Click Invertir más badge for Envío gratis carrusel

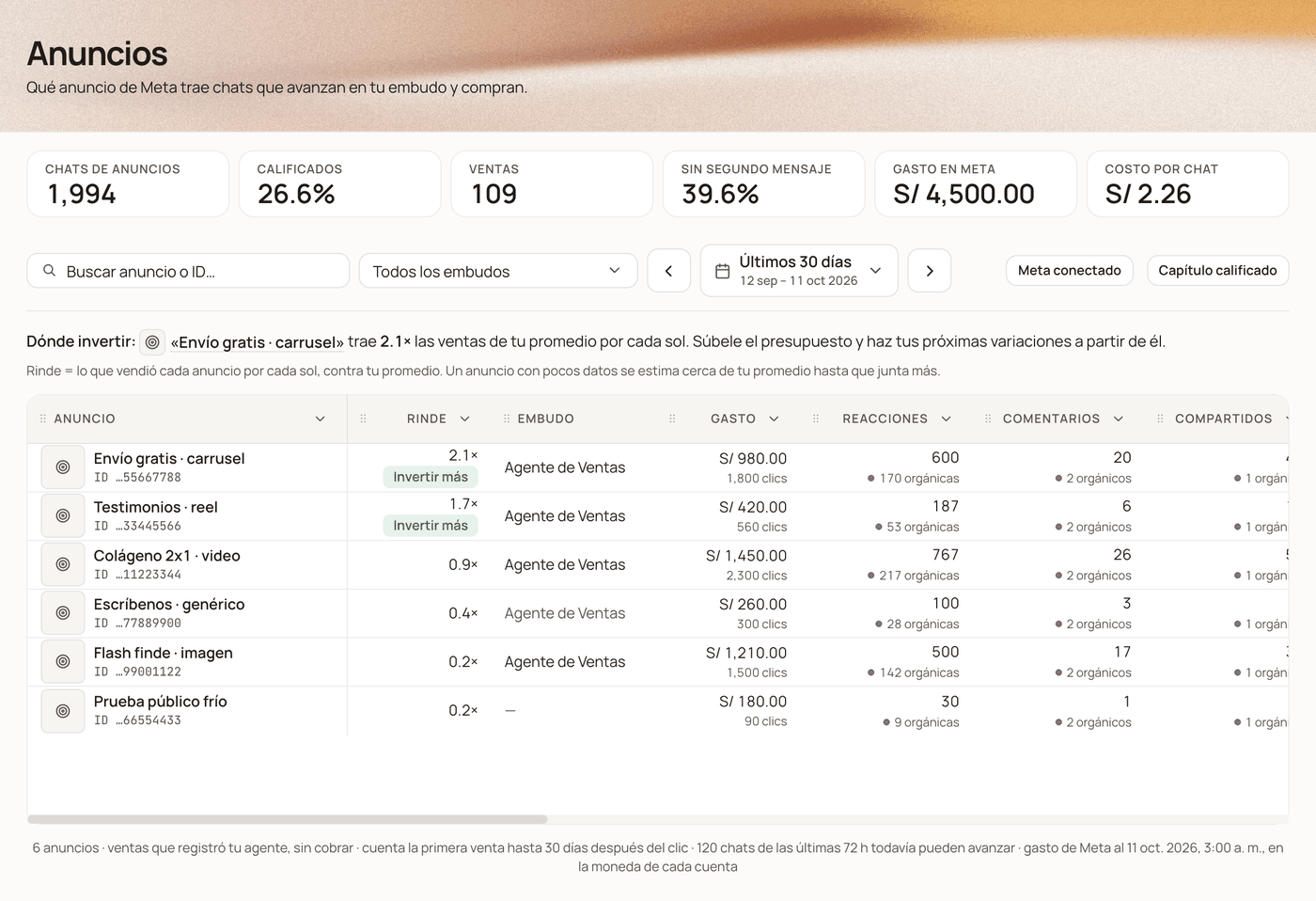point(431,477)
